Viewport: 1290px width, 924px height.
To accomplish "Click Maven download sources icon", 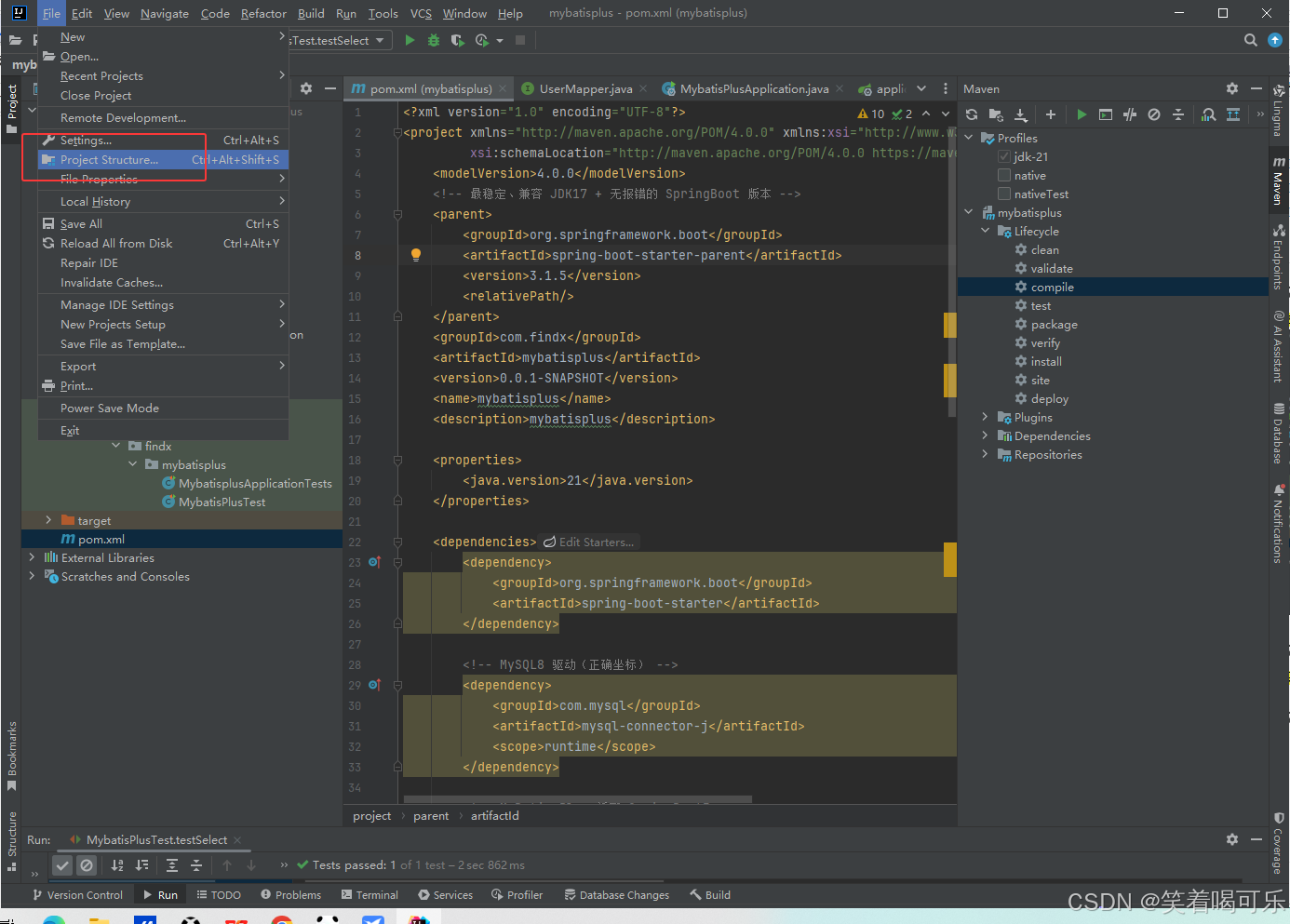I will pyautogui.click(x=1021, y=114).
